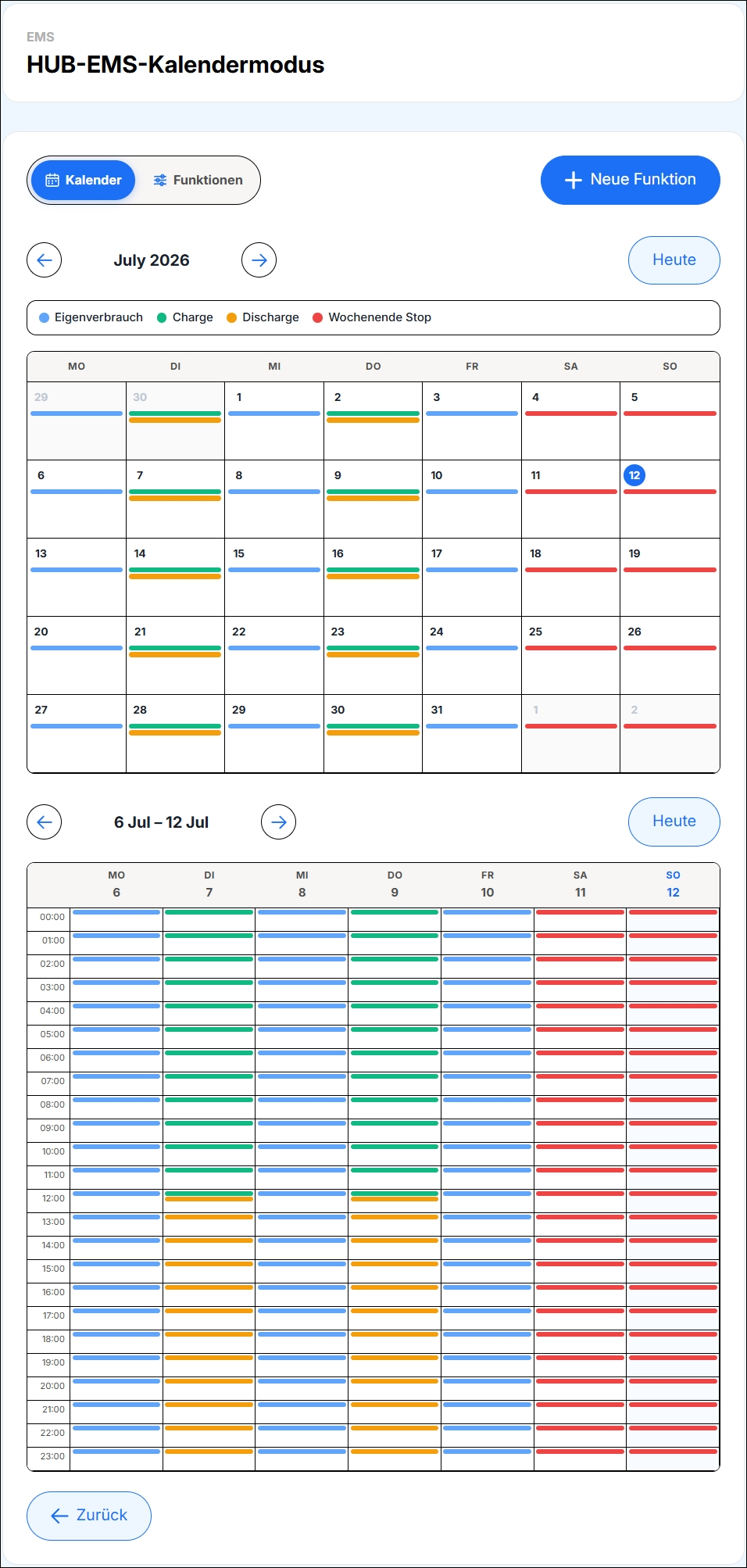Advance to next month with right arrow
Image resolution: width=747 pixels, height=1568 pixels.
(x=259, y=260)
